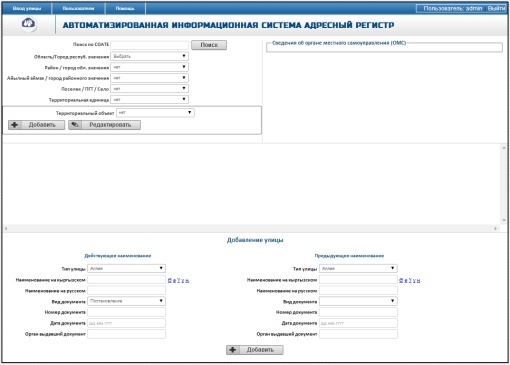Open the Пользователи menu tab
The width and height of the screenshot is (510, 365).
pos(78,8)
